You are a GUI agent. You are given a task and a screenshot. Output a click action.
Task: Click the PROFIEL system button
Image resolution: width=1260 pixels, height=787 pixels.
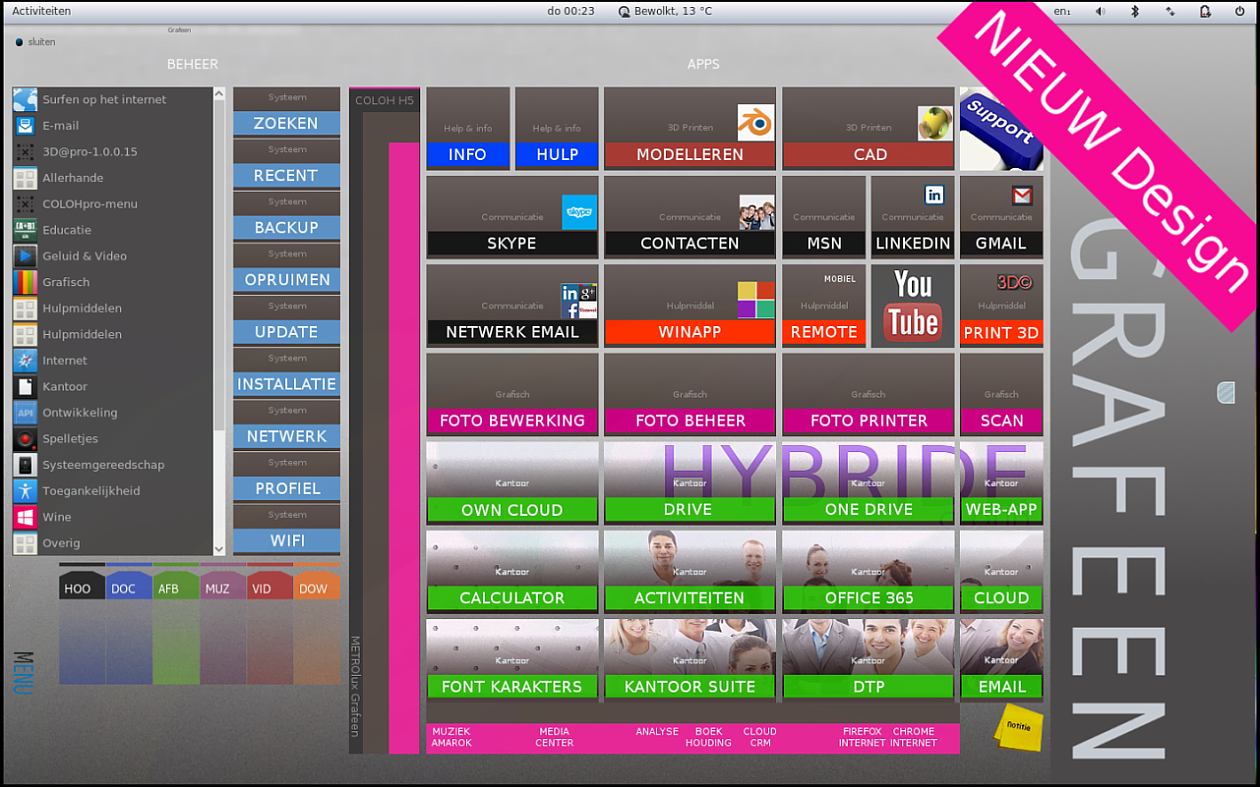click(286, 488)
